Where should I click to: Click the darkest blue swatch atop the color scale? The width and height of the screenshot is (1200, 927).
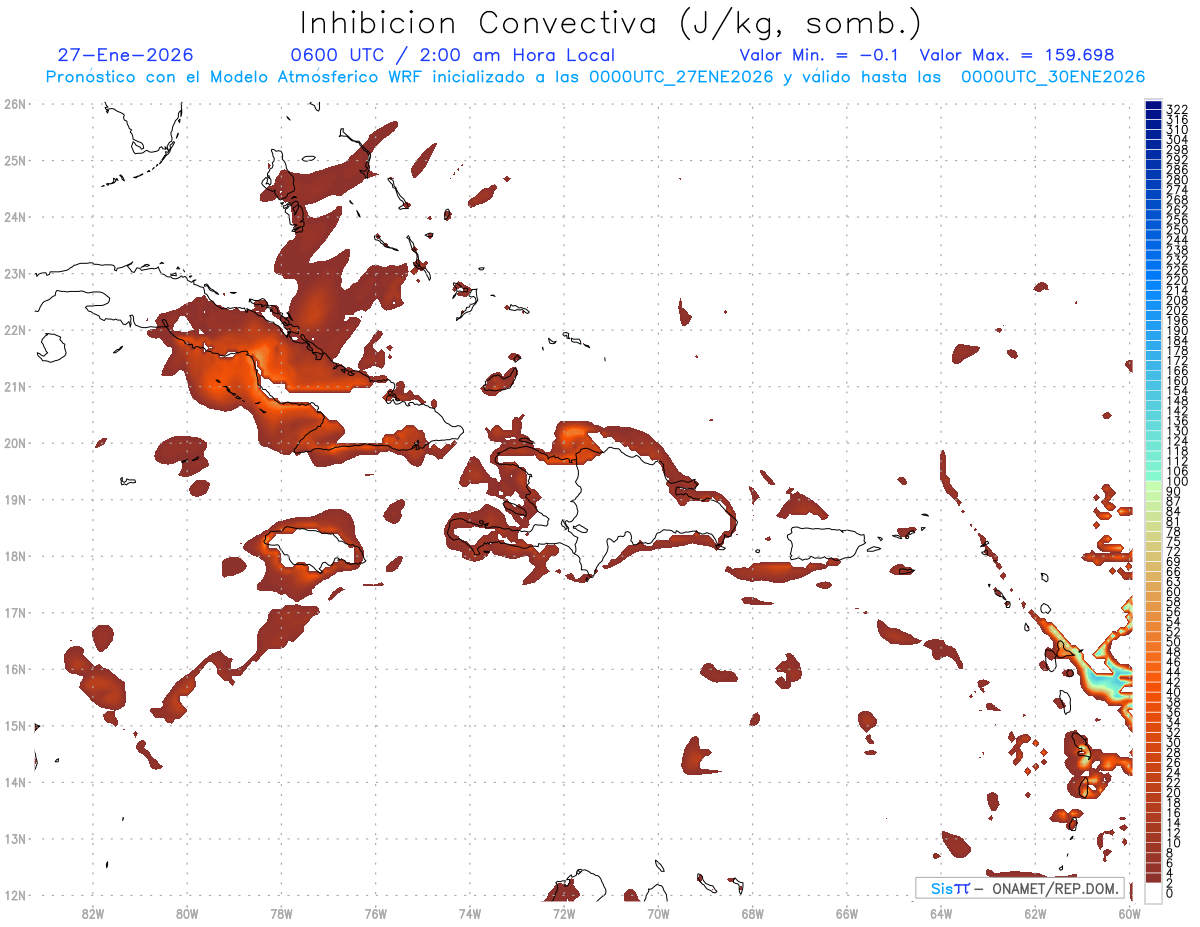[x=1153, y=104]
